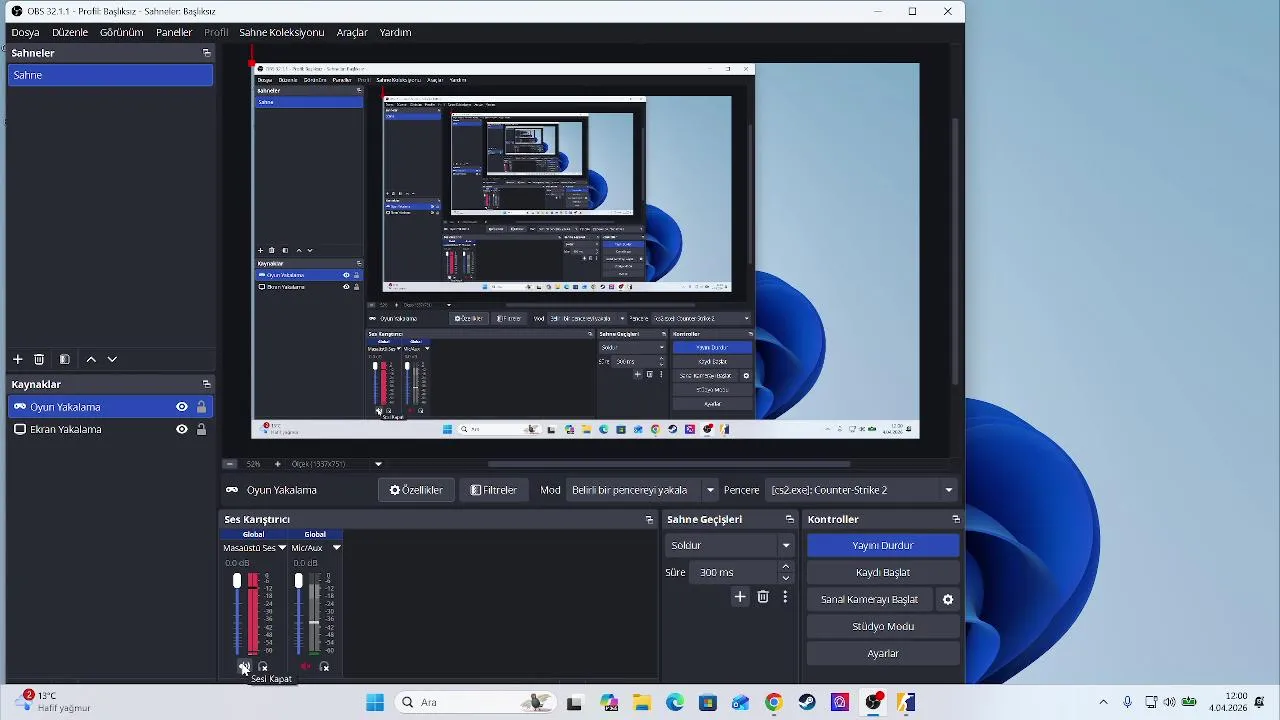Open virtual camera settings gear icon
Image resolution: width=1280 pixels, height=720 pixels.
pyautogui.click(x=948, y=600)
